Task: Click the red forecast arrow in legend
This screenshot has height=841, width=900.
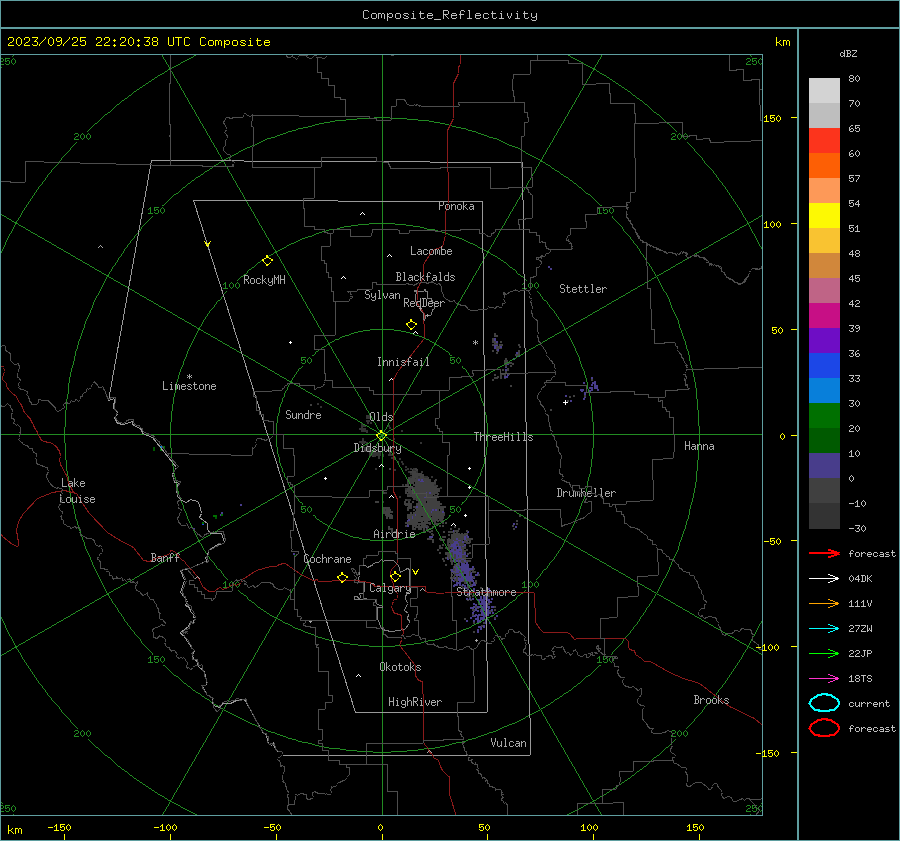Action: (x=824, y=553)
